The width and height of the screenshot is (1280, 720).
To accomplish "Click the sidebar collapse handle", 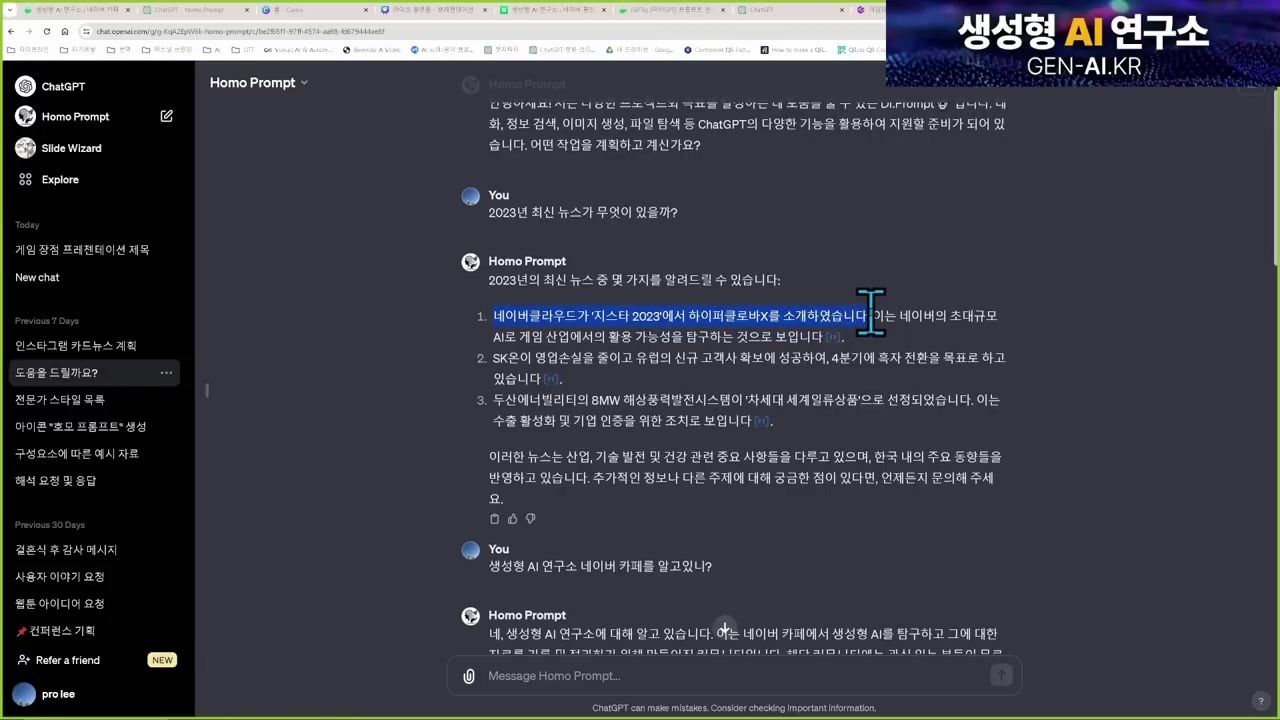I will [207, 390].
